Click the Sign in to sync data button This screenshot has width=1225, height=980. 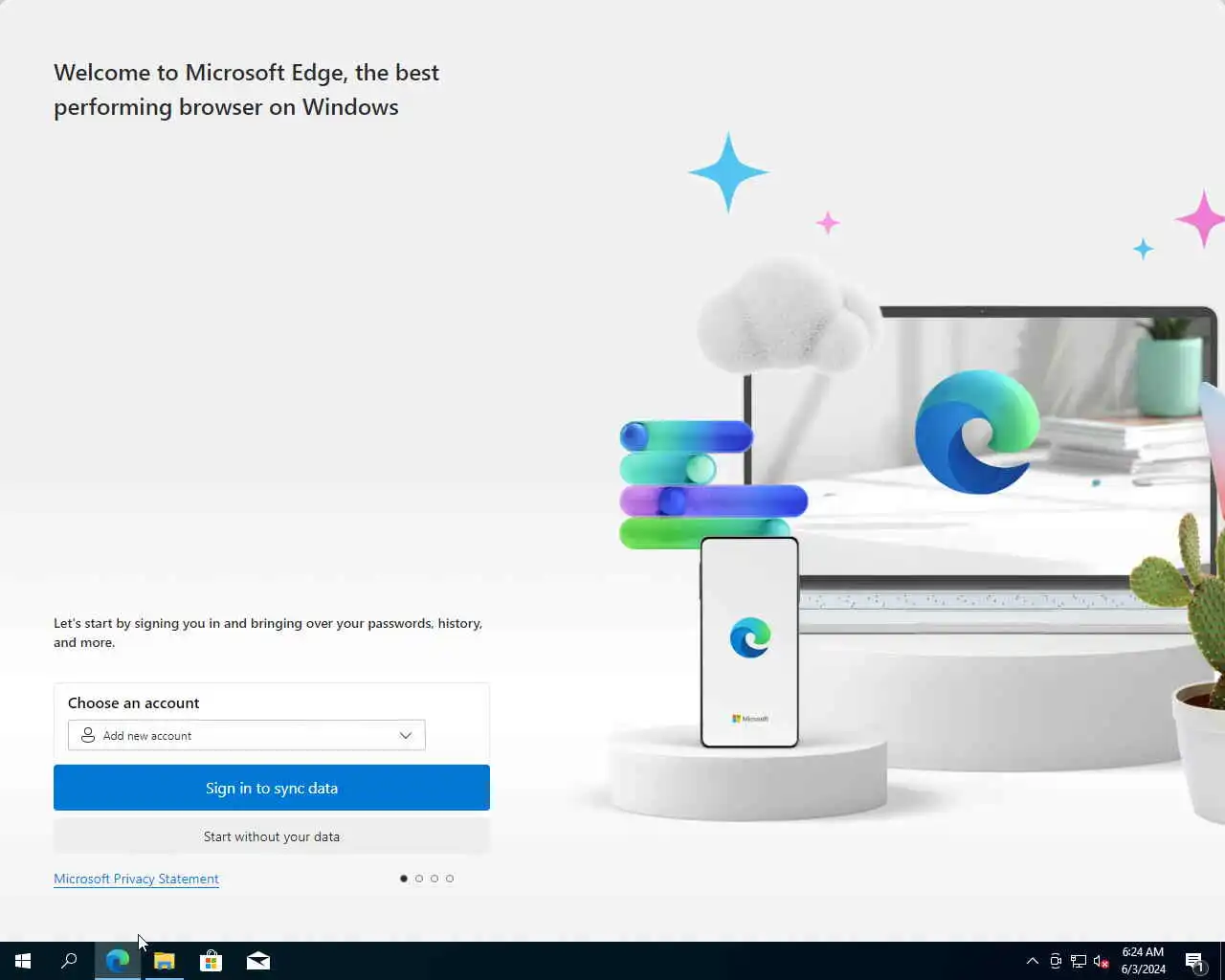(272, 788)
